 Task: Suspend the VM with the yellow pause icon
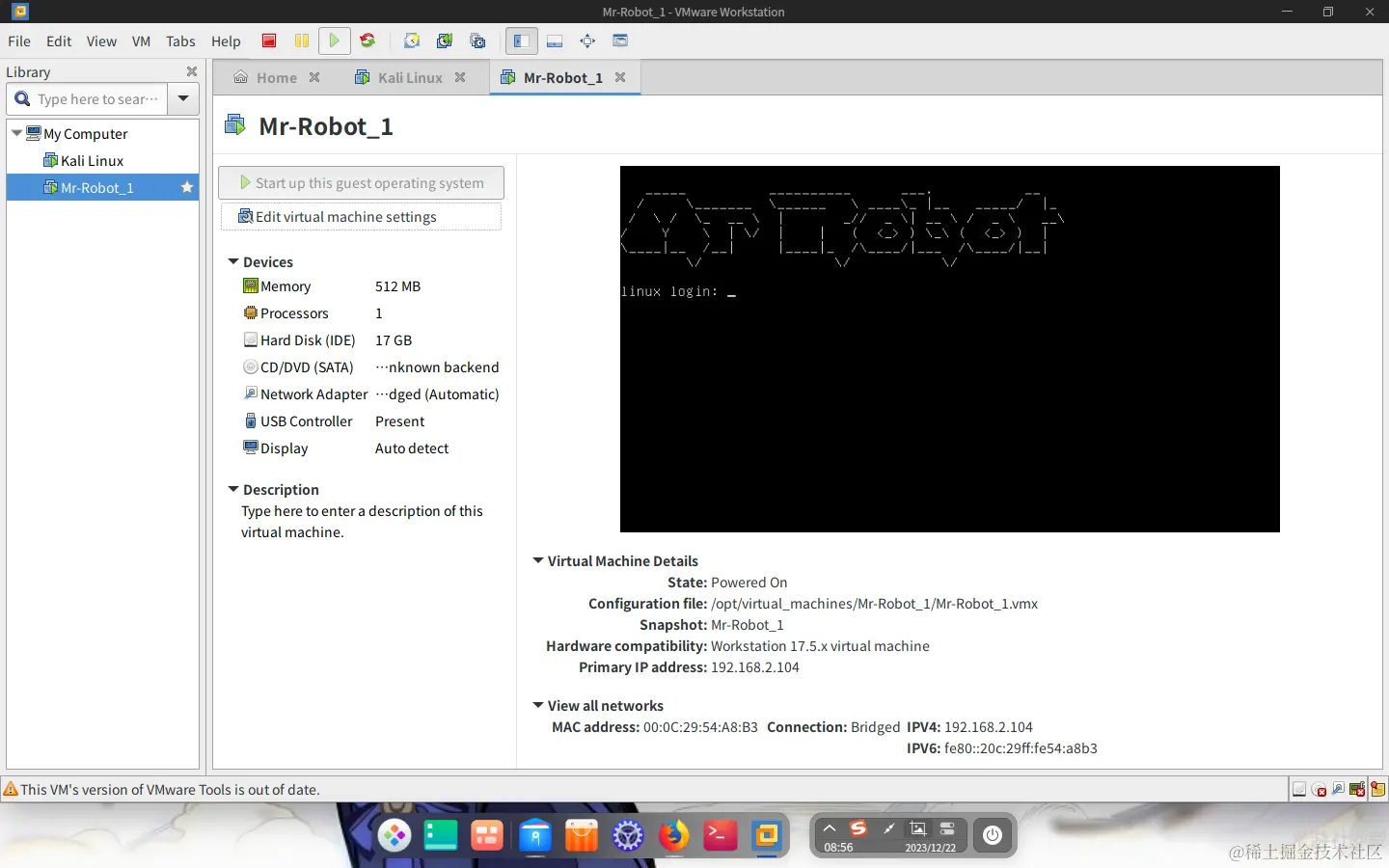point(302,41)
